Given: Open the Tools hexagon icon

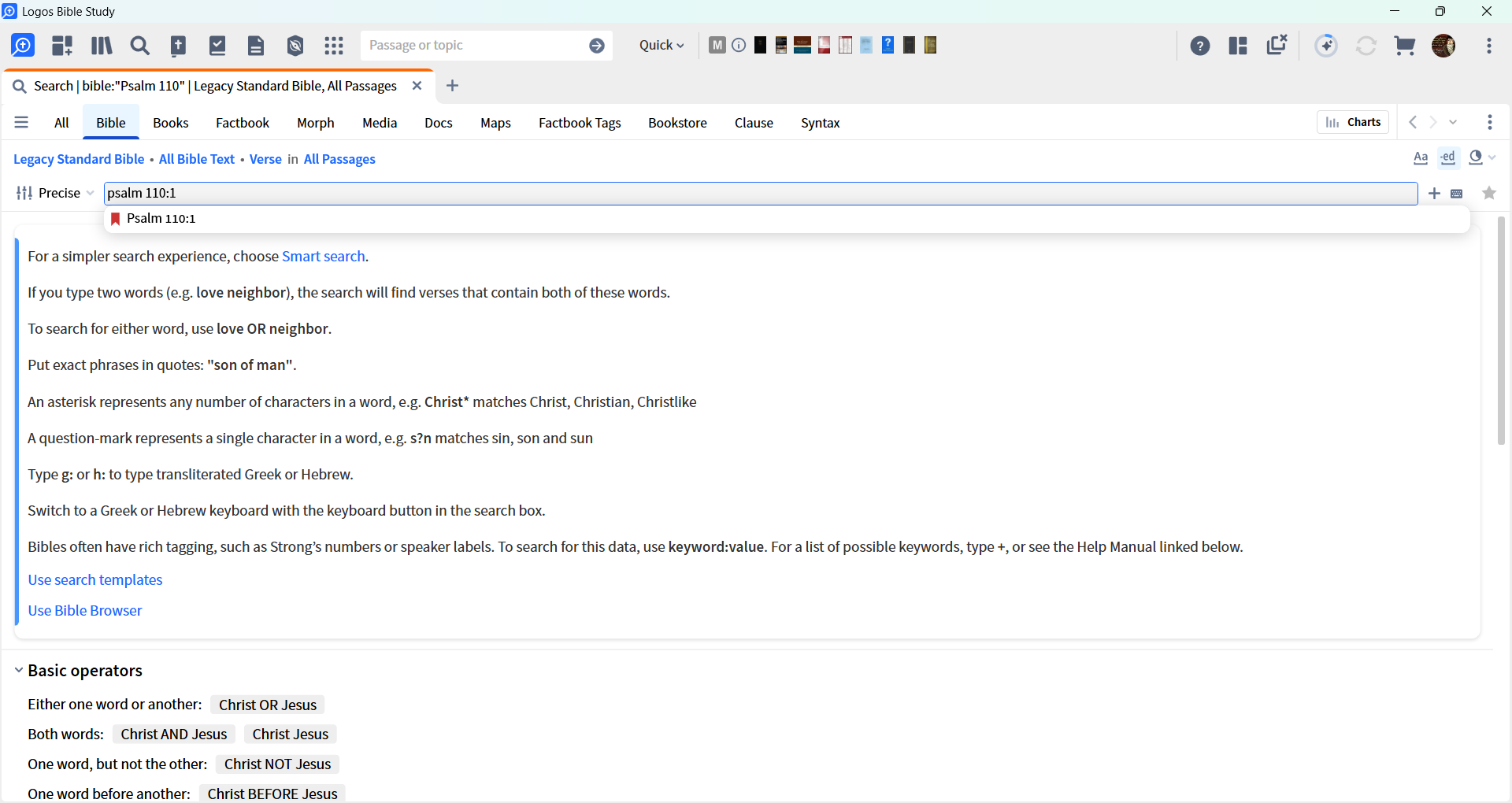Looking at the screenshot, I should tap(295, 46).
